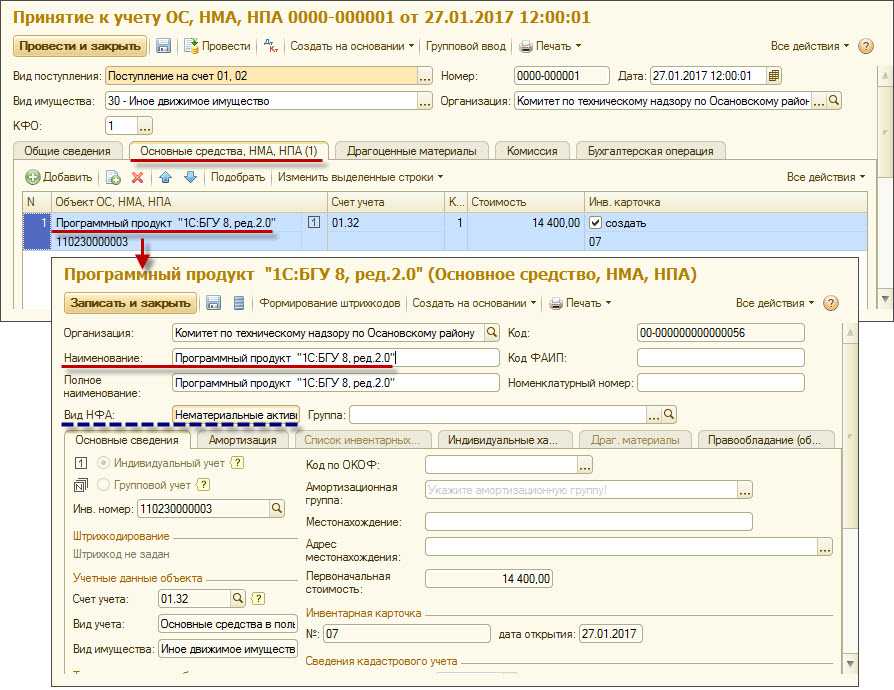The image size is (894, 690).
Task: Open Все действия menu in upper document toolbar
Action: [x=810, y=46]
